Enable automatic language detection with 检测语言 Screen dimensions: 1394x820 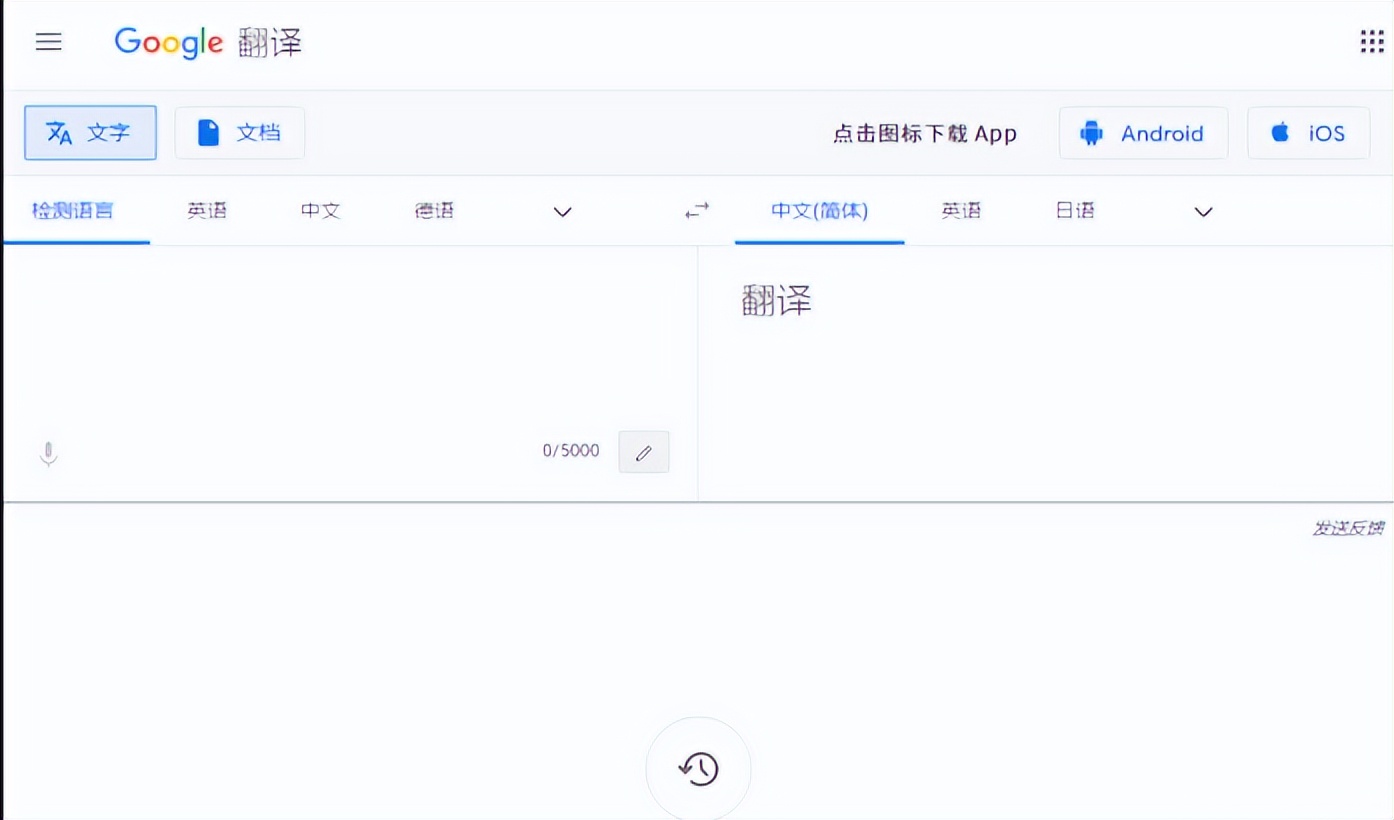[x=75, y=211]
